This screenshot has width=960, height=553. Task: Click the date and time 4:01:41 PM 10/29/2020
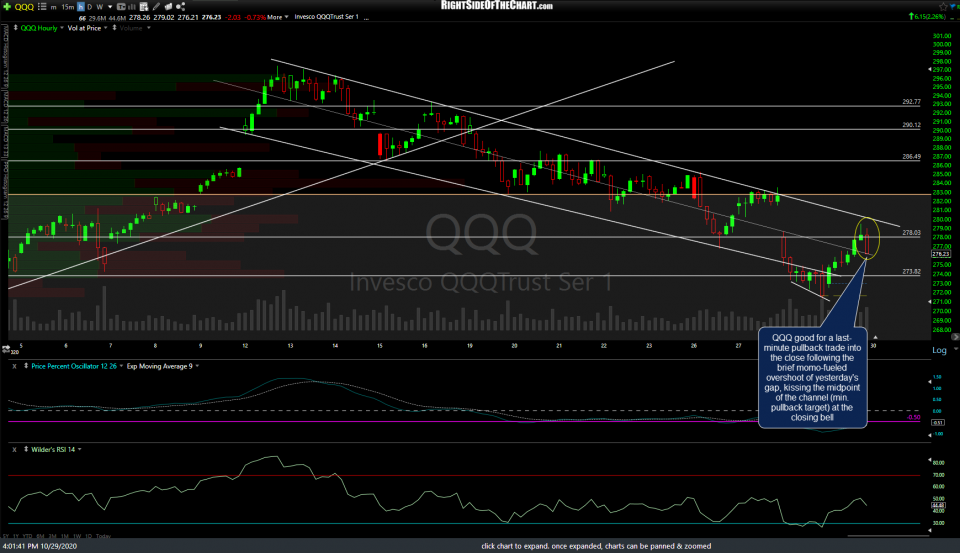click(x=40, y=546)
